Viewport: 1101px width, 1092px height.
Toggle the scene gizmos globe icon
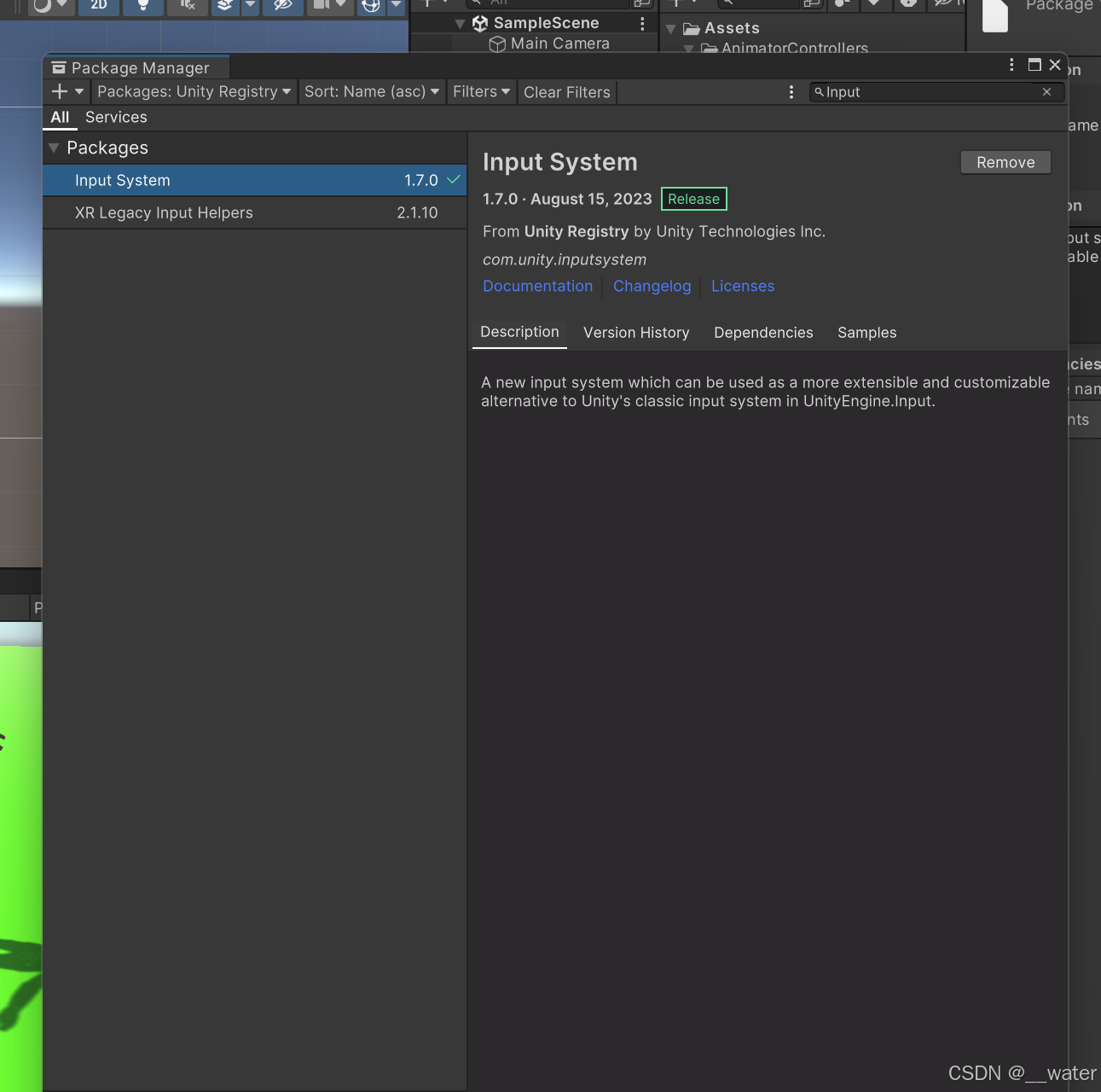click(x=371, y=5)
